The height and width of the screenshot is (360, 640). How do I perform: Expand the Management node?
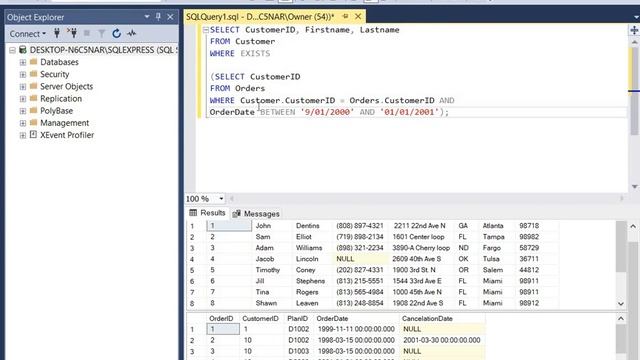coord(23,123)
